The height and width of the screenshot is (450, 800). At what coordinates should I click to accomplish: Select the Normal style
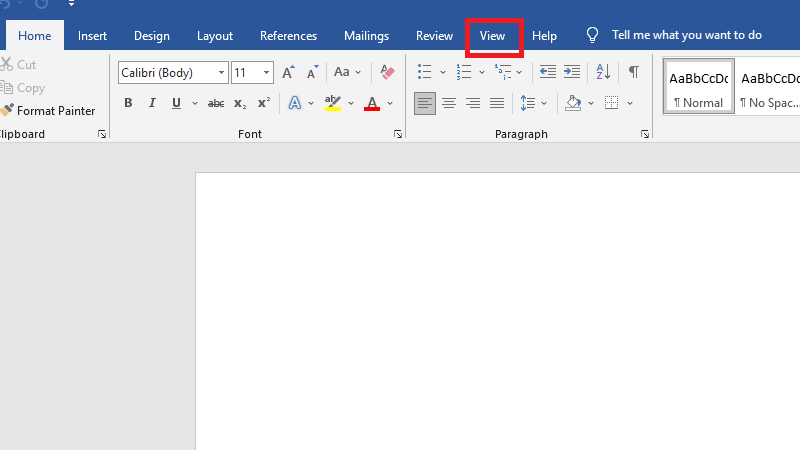point(698,86)
